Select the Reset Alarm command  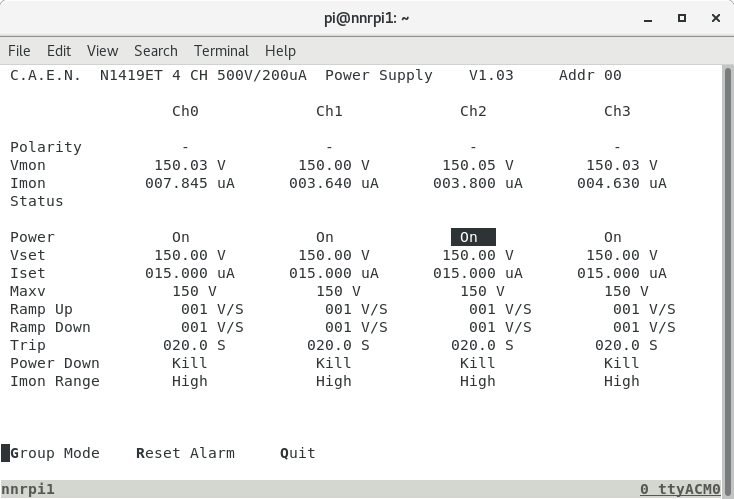(185, 453)
